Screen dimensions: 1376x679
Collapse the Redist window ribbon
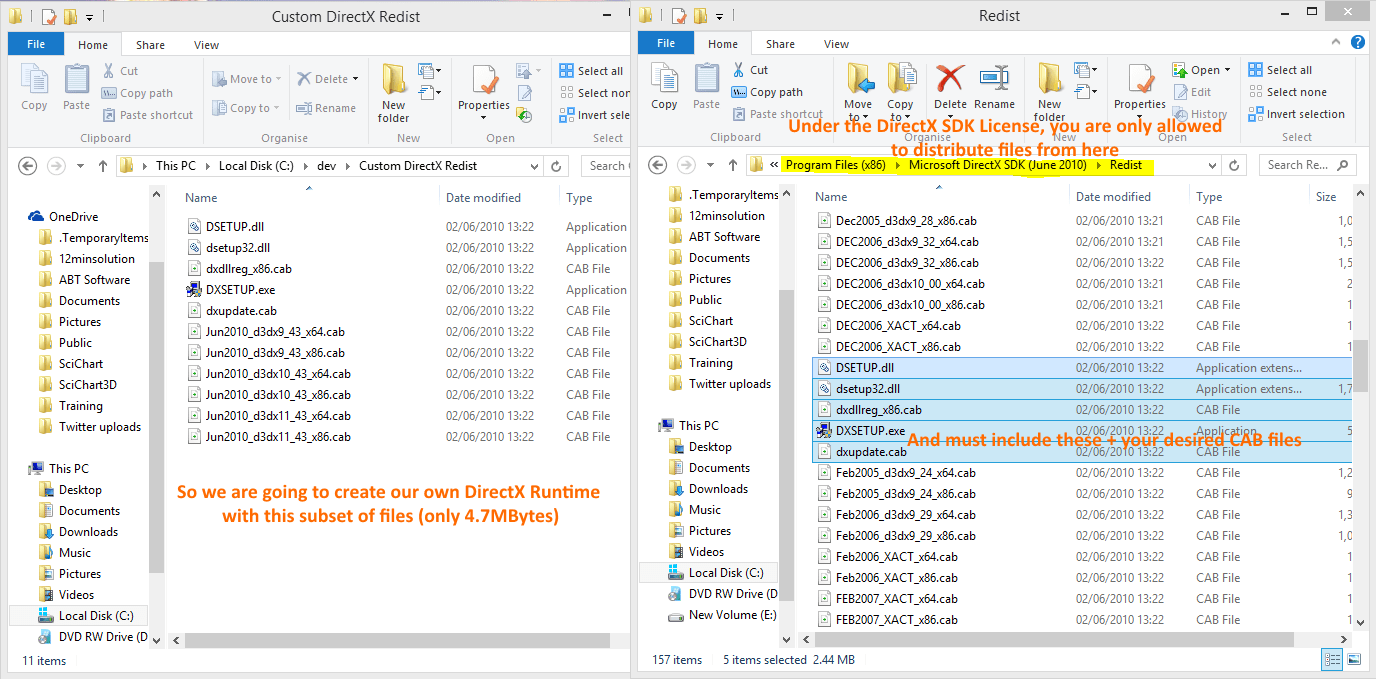tap(1338, 42)
